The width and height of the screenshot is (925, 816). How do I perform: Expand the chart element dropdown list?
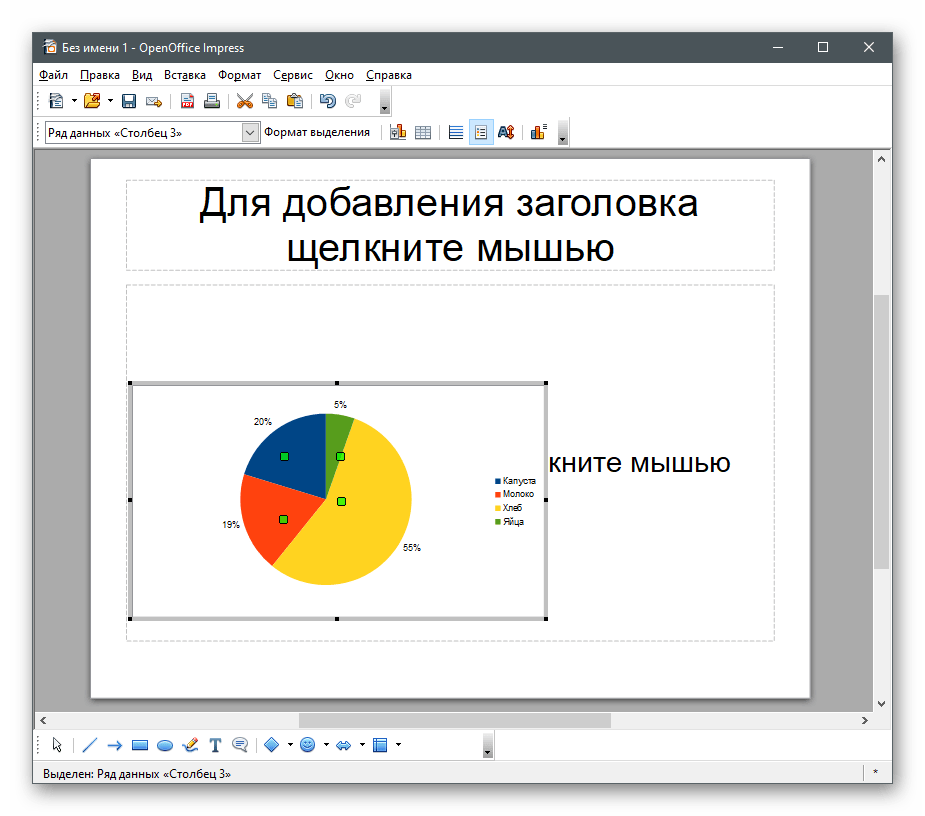[250, 132]
